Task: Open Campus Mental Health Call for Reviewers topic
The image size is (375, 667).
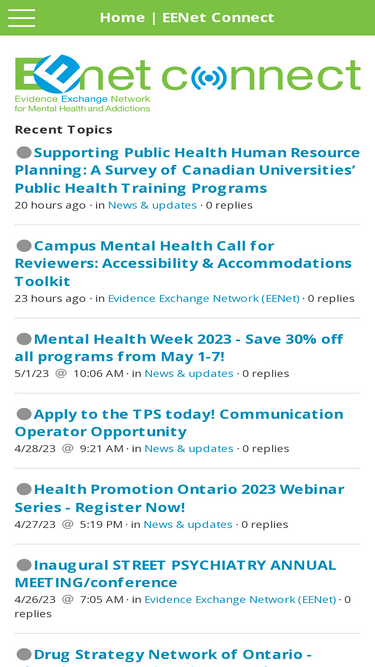Action: coord(183,263)
